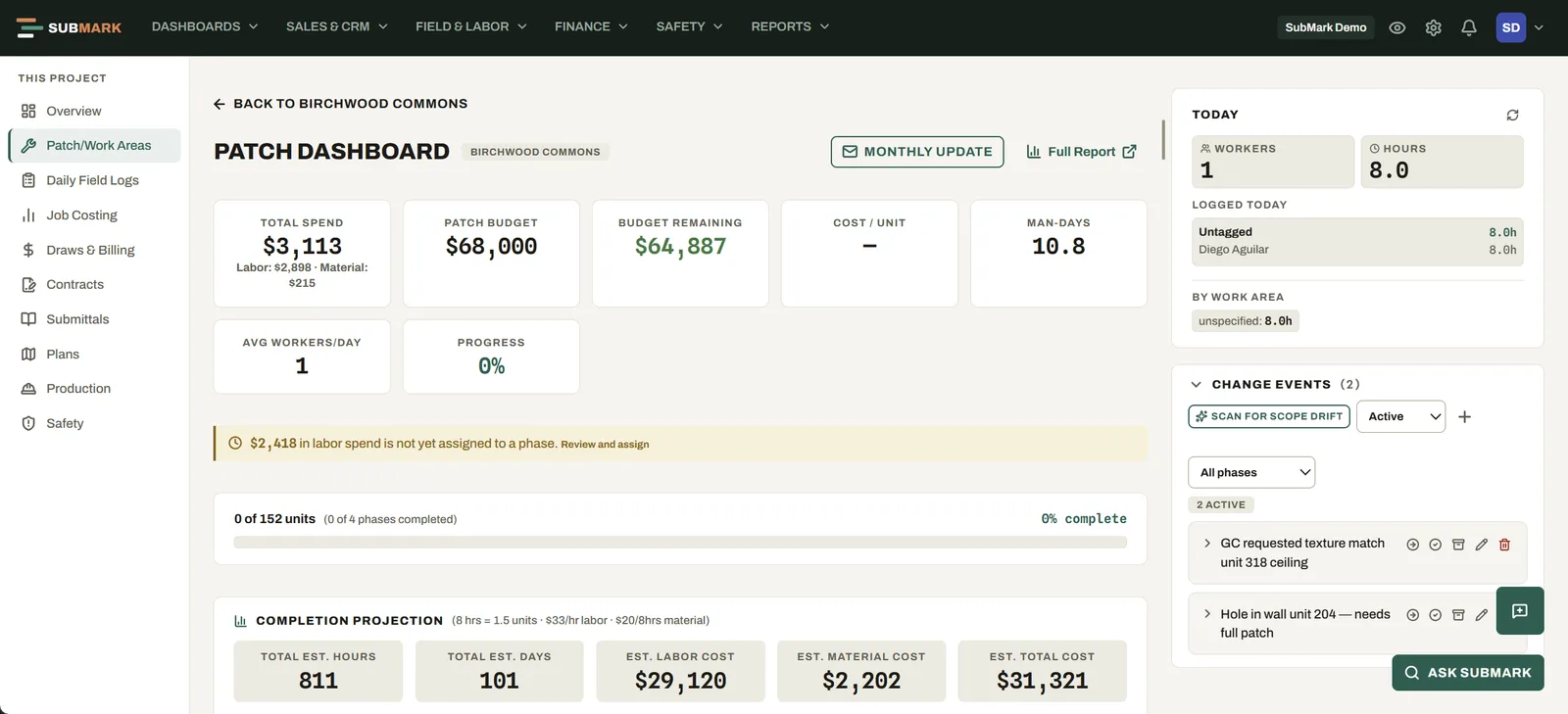This screenshot has height=714, width=1568.
Task: Click the Draws & Billing dollar icon
Action: pos(28,250)
